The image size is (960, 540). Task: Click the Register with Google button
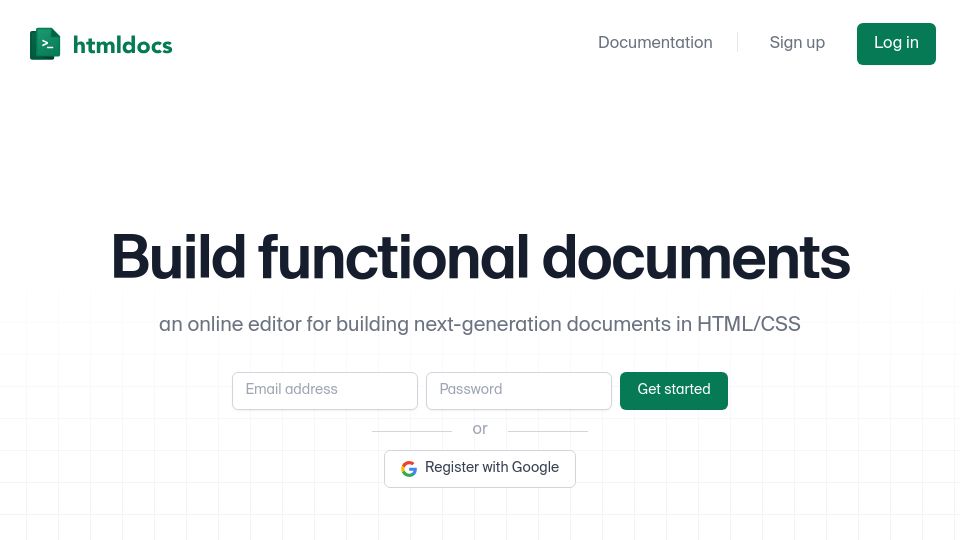[480, 469]
